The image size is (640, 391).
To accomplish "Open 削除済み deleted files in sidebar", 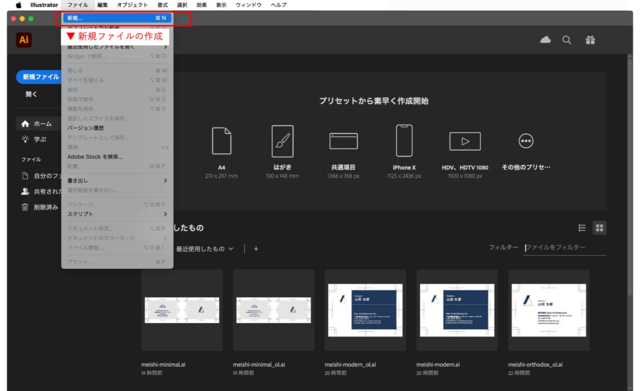I will tap(40, 207).
